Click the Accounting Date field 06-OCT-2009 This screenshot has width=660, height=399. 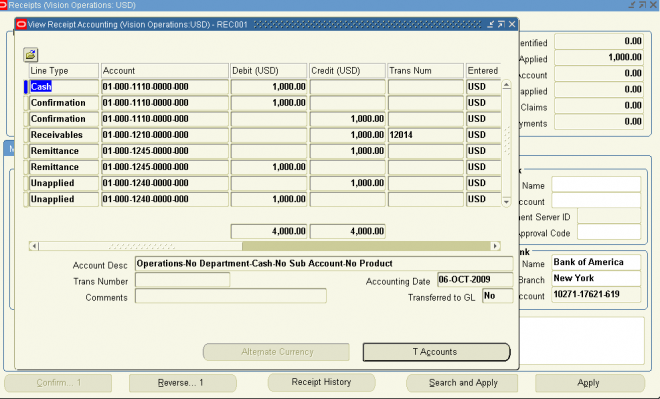pos(475,280)
